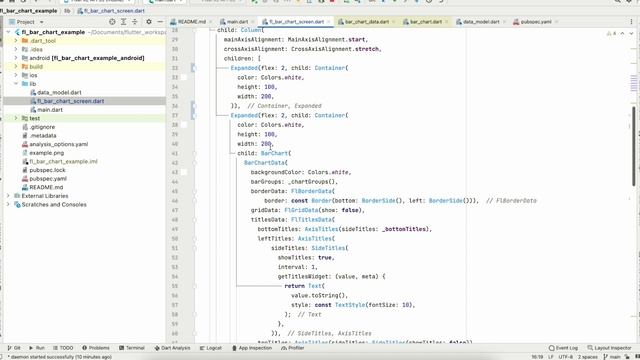Select pubspec.yaml in project tree
640x360 pixels.
pos(48,179)
